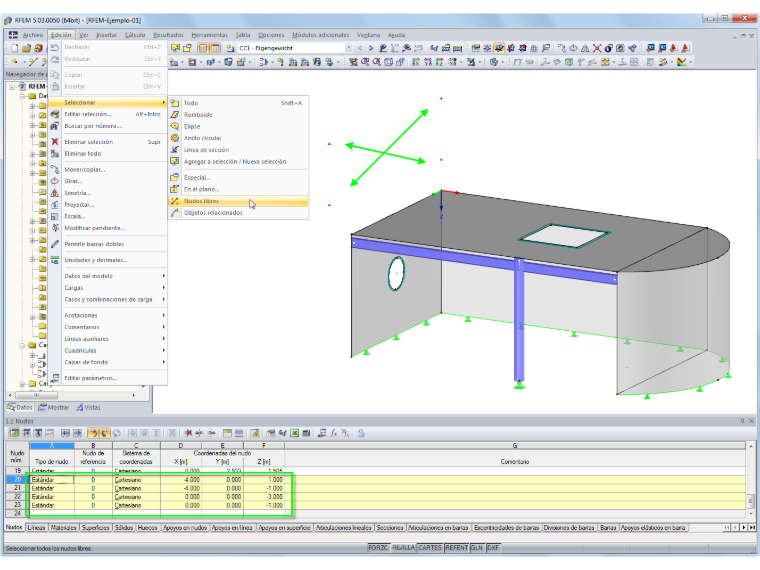Expand 'Casos y combinaciones de carga' submenu
760x570 pixels.
(x=108, y=300)
